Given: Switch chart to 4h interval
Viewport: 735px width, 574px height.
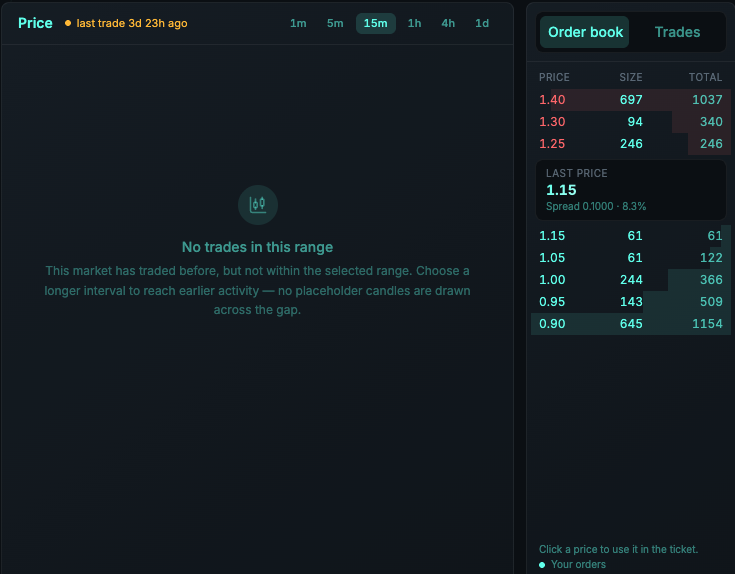Looking at the screenshot, I should tap(448, 23).
